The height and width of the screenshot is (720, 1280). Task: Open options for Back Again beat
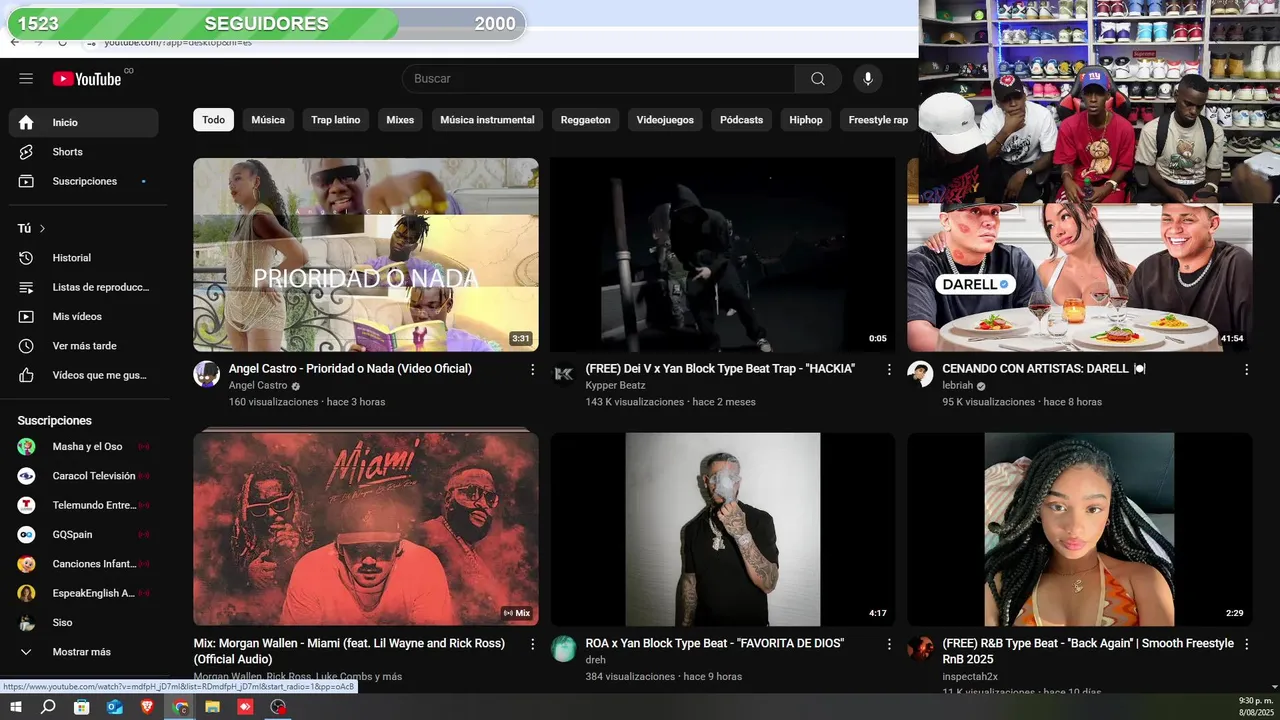click(x=1246, y=644)
